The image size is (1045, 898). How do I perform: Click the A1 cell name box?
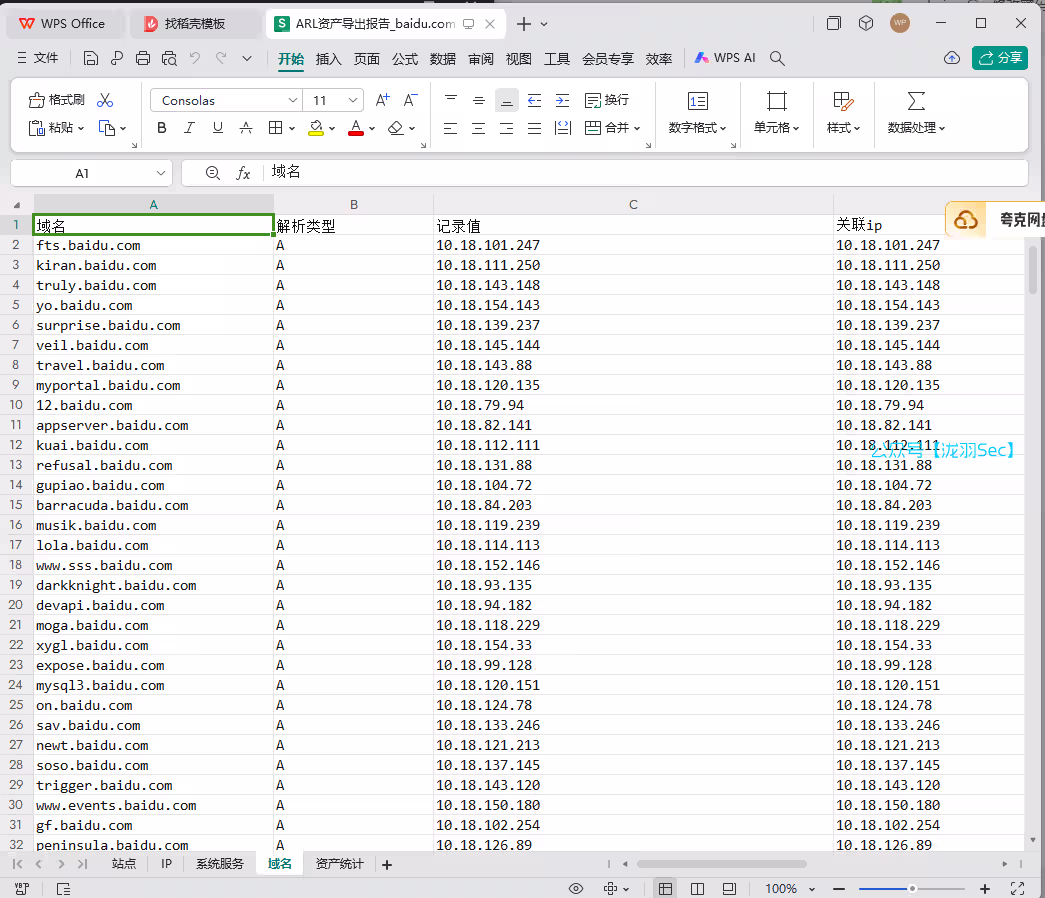coord(83,173)
